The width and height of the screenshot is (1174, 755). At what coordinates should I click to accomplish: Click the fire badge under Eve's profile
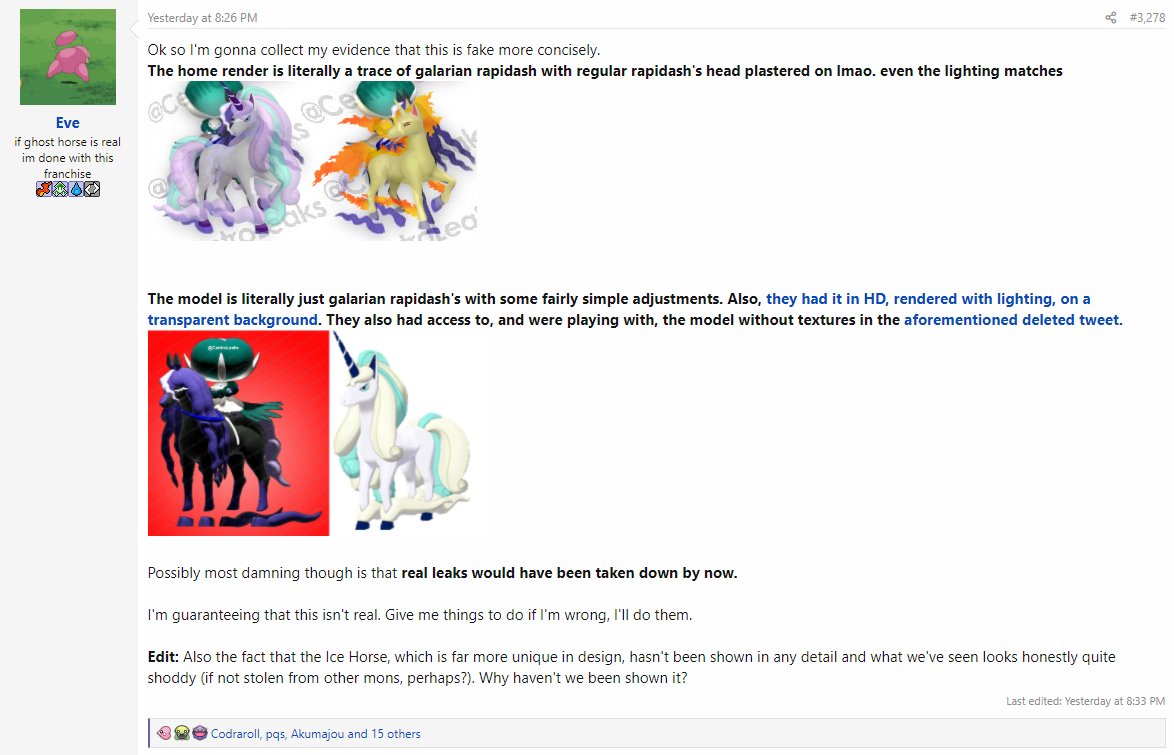[x=43, y=189]
